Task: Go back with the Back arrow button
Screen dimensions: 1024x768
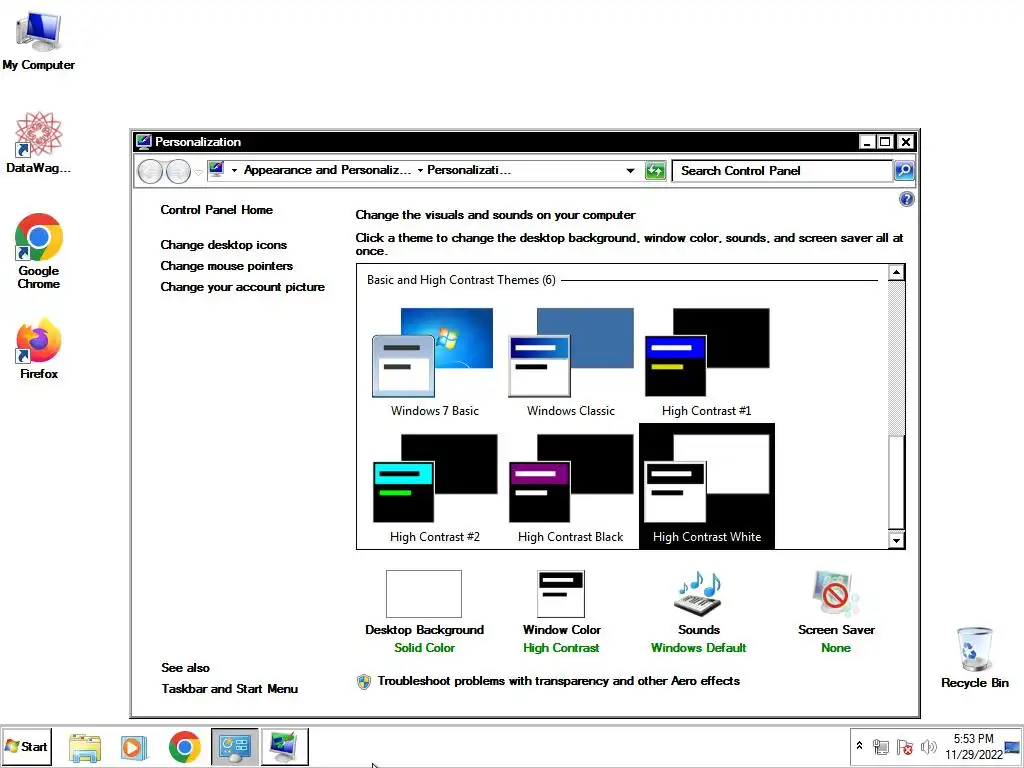Action: click(150, 172)
